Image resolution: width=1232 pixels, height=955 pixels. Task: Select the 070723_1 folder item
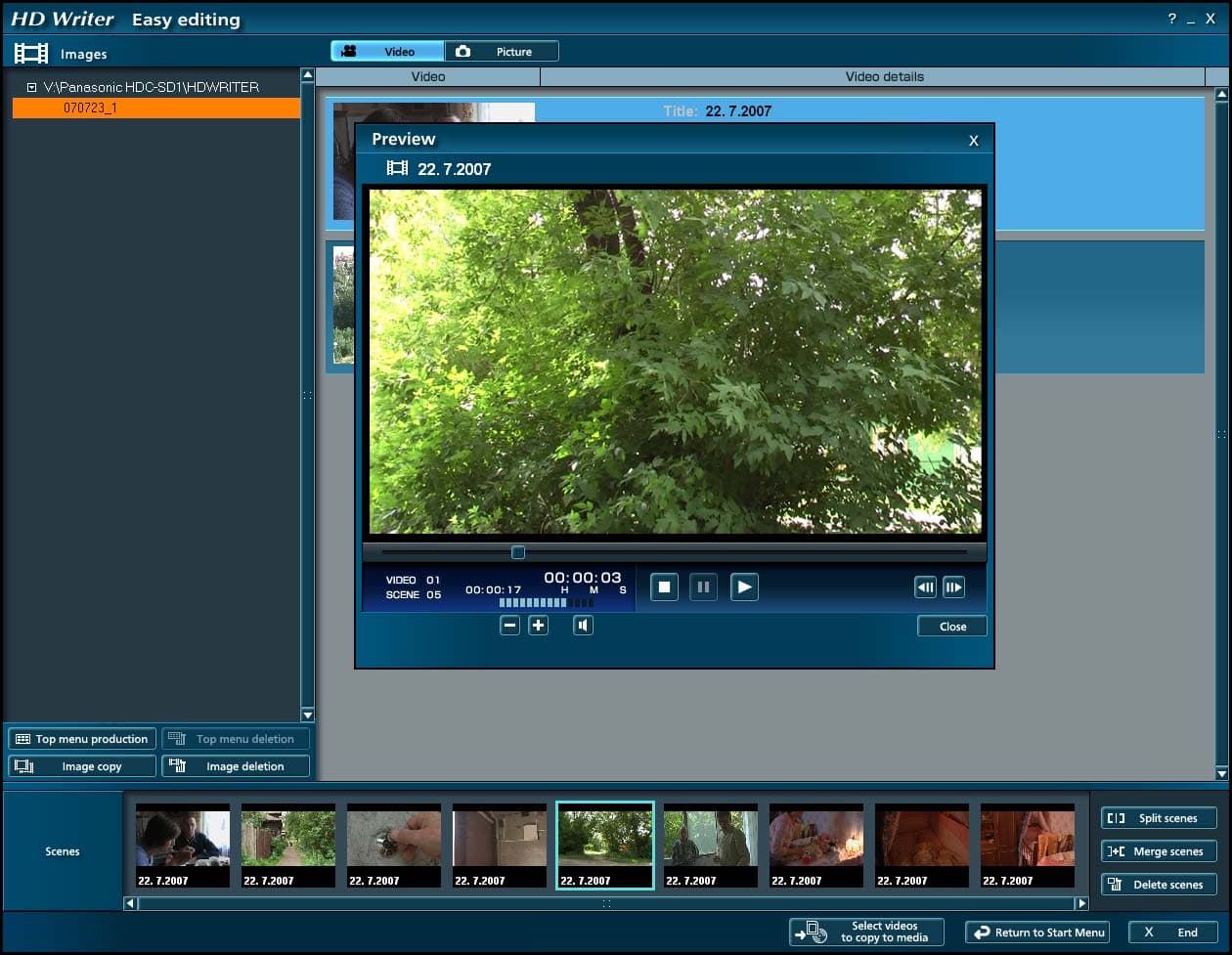point(156,109)
